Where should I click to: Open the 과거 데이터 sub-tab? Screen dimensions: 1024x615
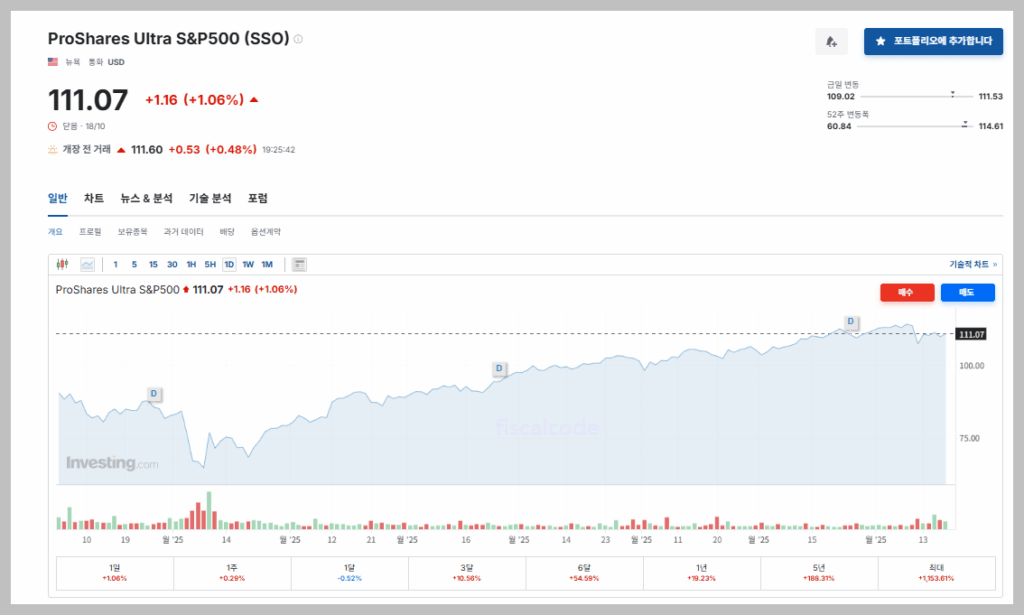coord(183,231)
